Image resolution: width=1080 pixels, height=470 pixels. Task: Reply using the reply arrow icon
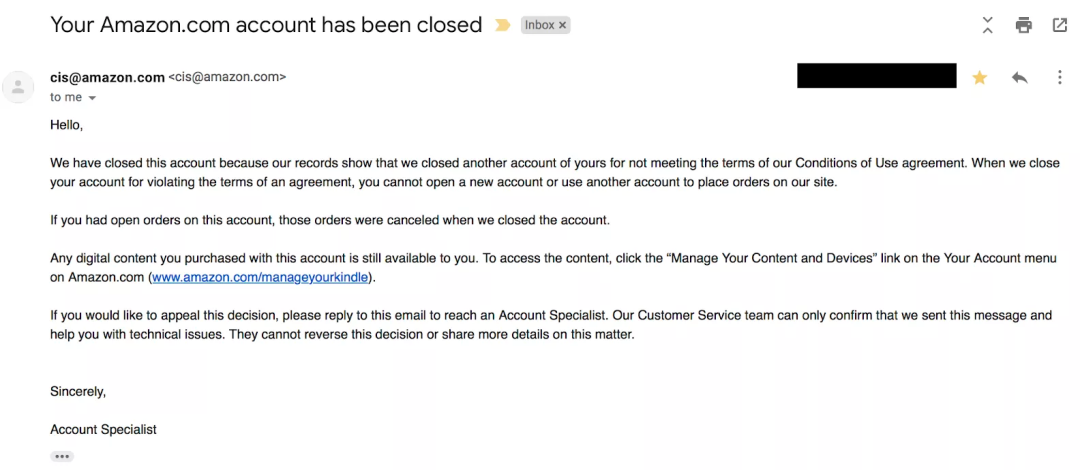coord(1019,77)
